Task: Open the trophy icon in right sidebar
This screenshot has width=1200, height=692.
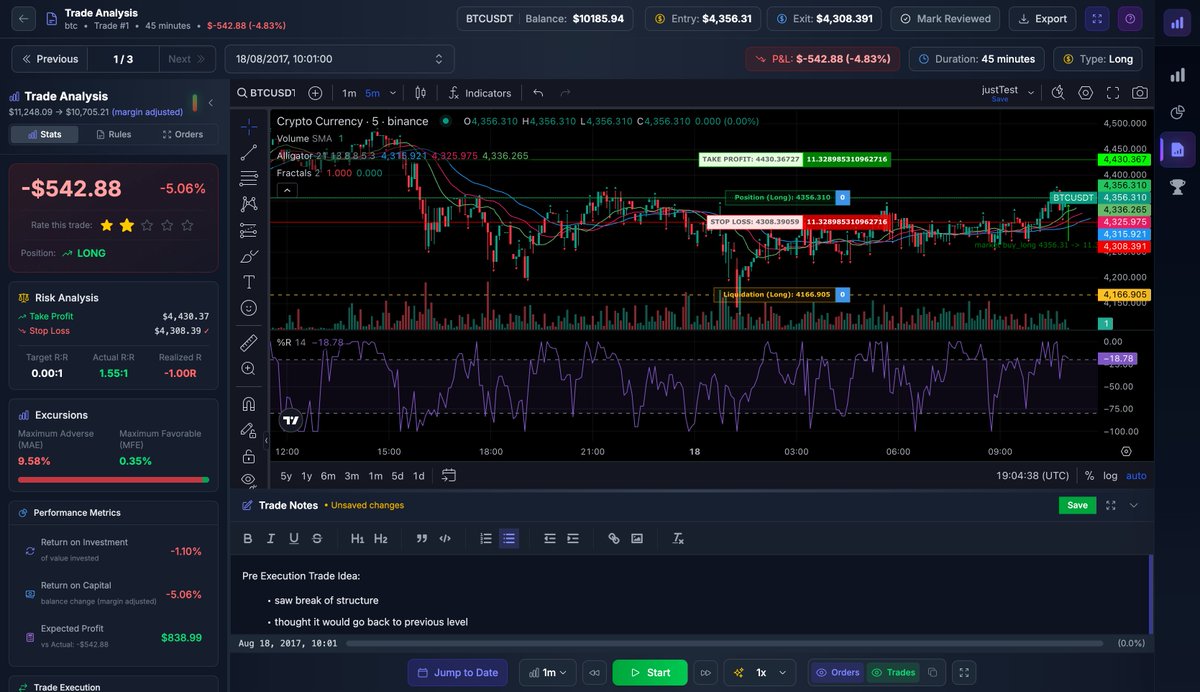Action: click(1177, 186)
